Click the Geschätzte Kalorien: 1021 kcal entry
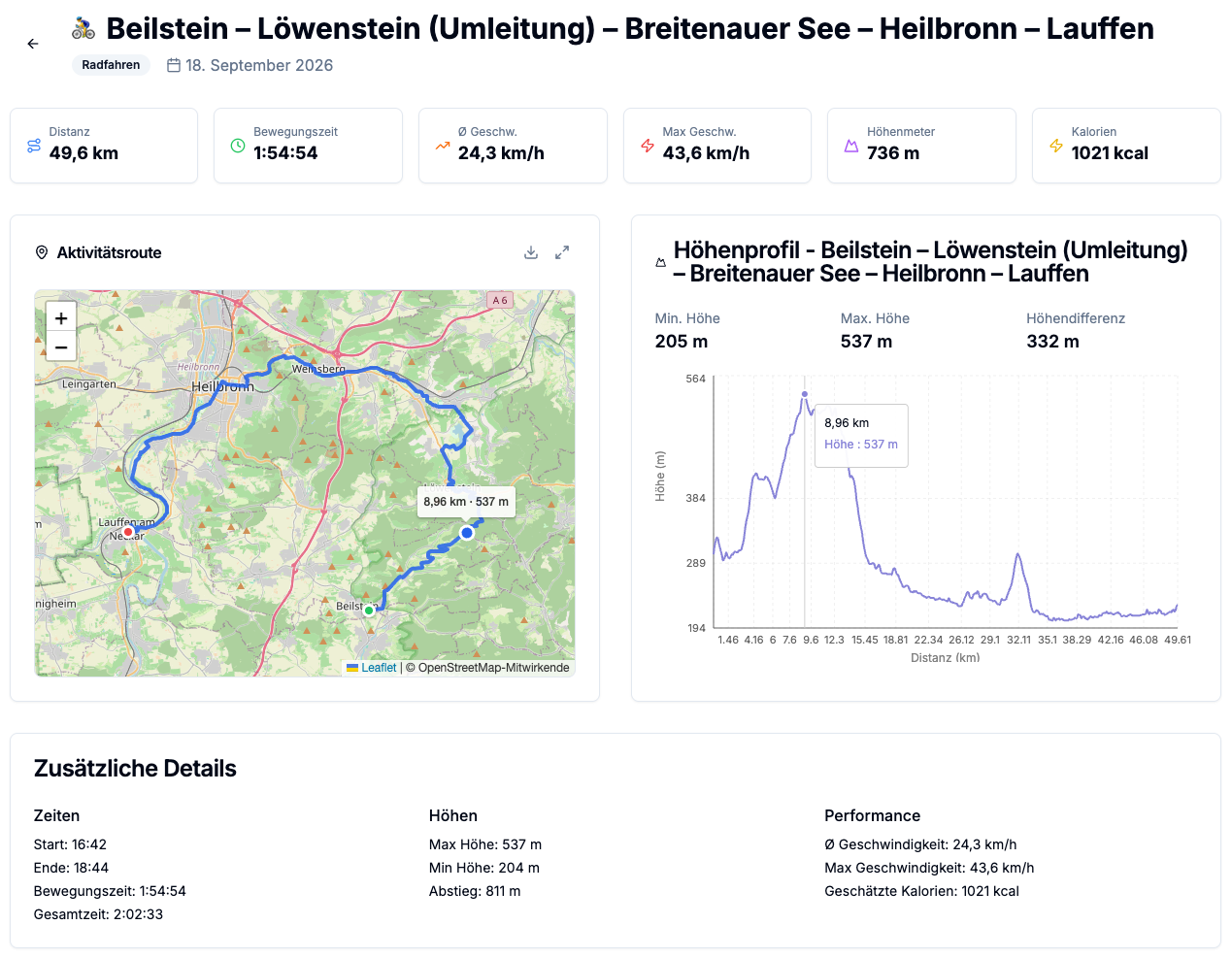 tap(921, 891)
